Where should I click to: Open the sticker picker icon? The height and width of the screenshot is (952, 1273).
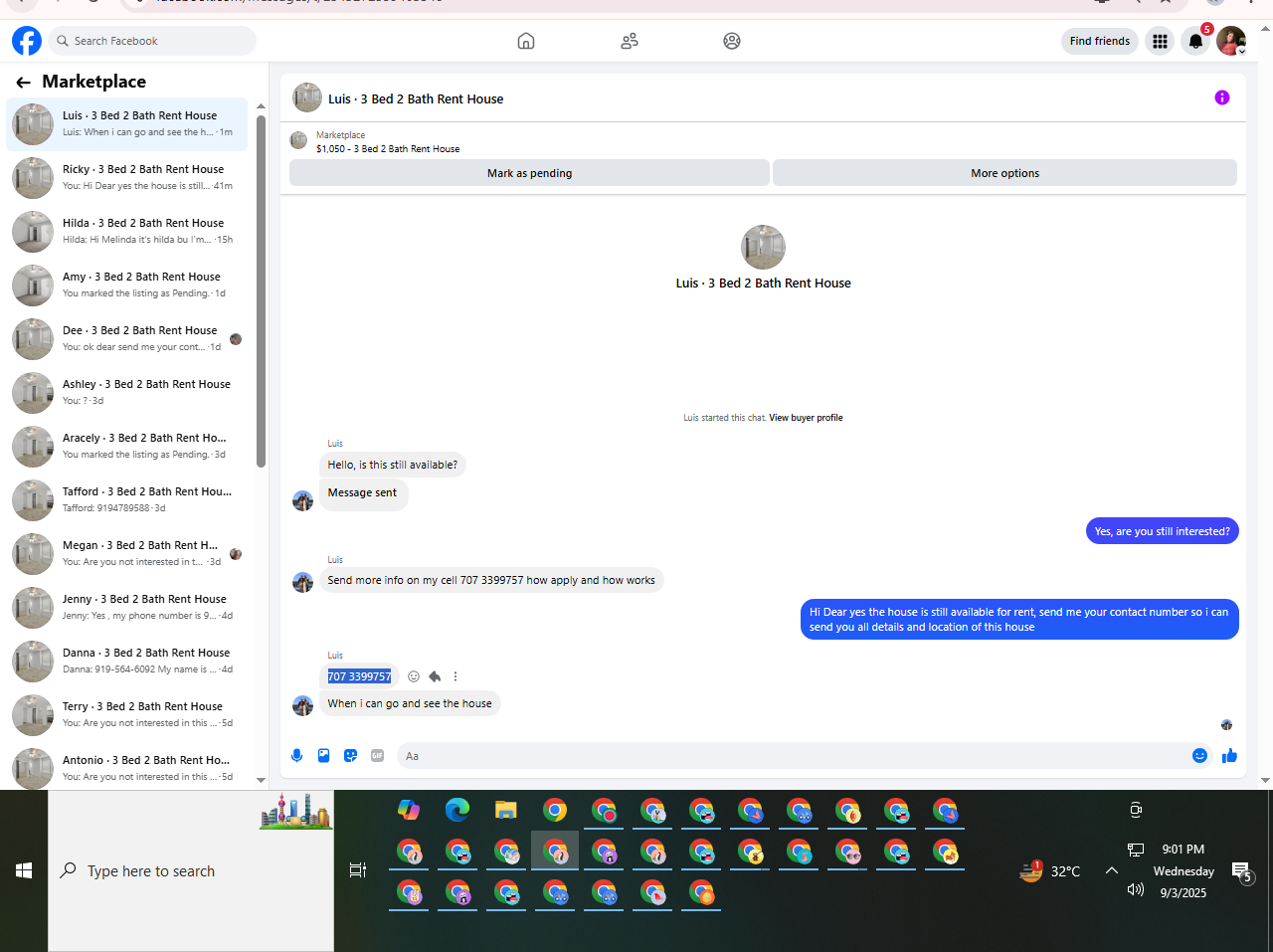tap(350, 756)
